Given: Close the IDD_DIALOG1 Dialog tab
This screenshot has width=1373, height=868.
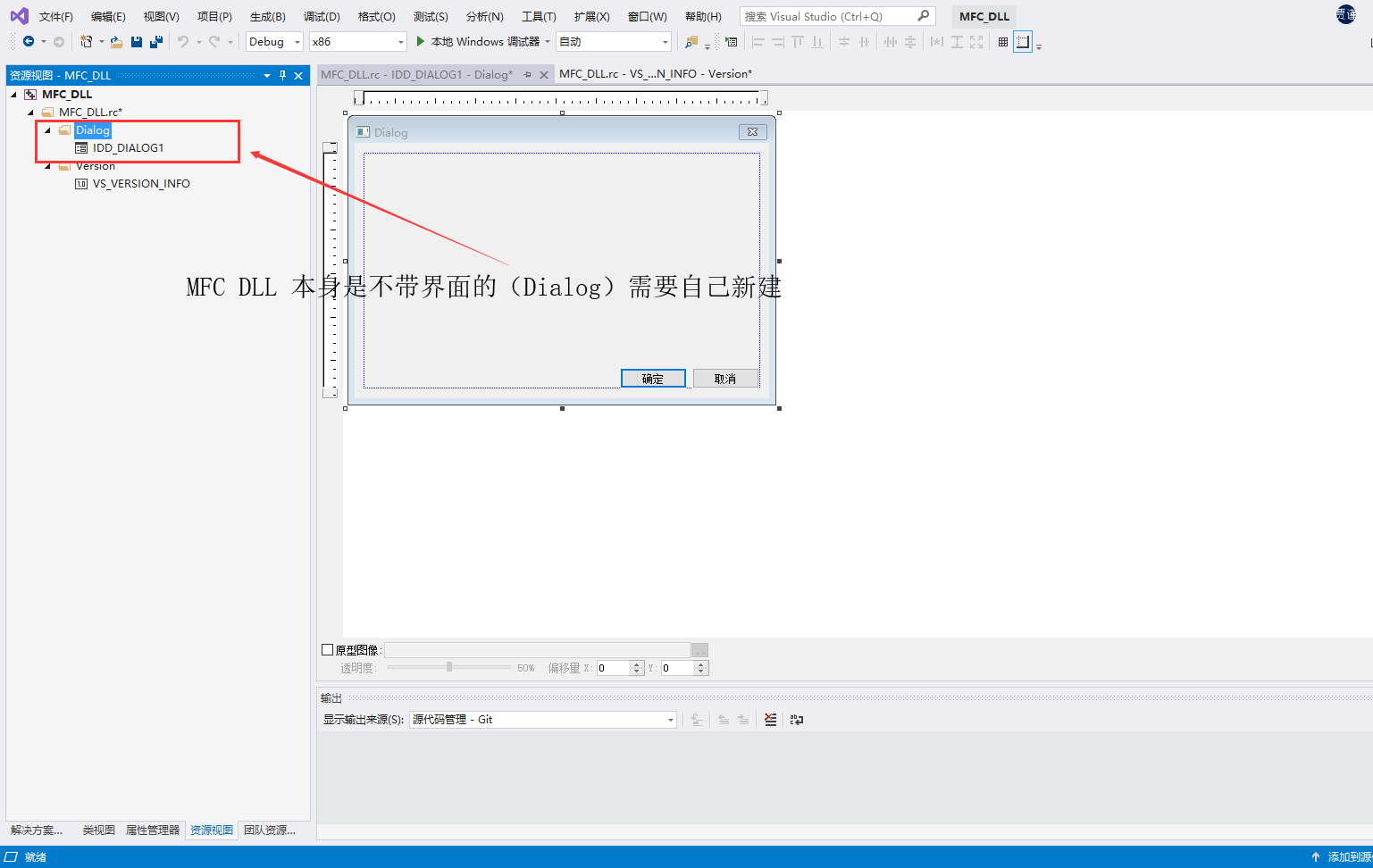Looking at the screenshot, I should point(544,75).
